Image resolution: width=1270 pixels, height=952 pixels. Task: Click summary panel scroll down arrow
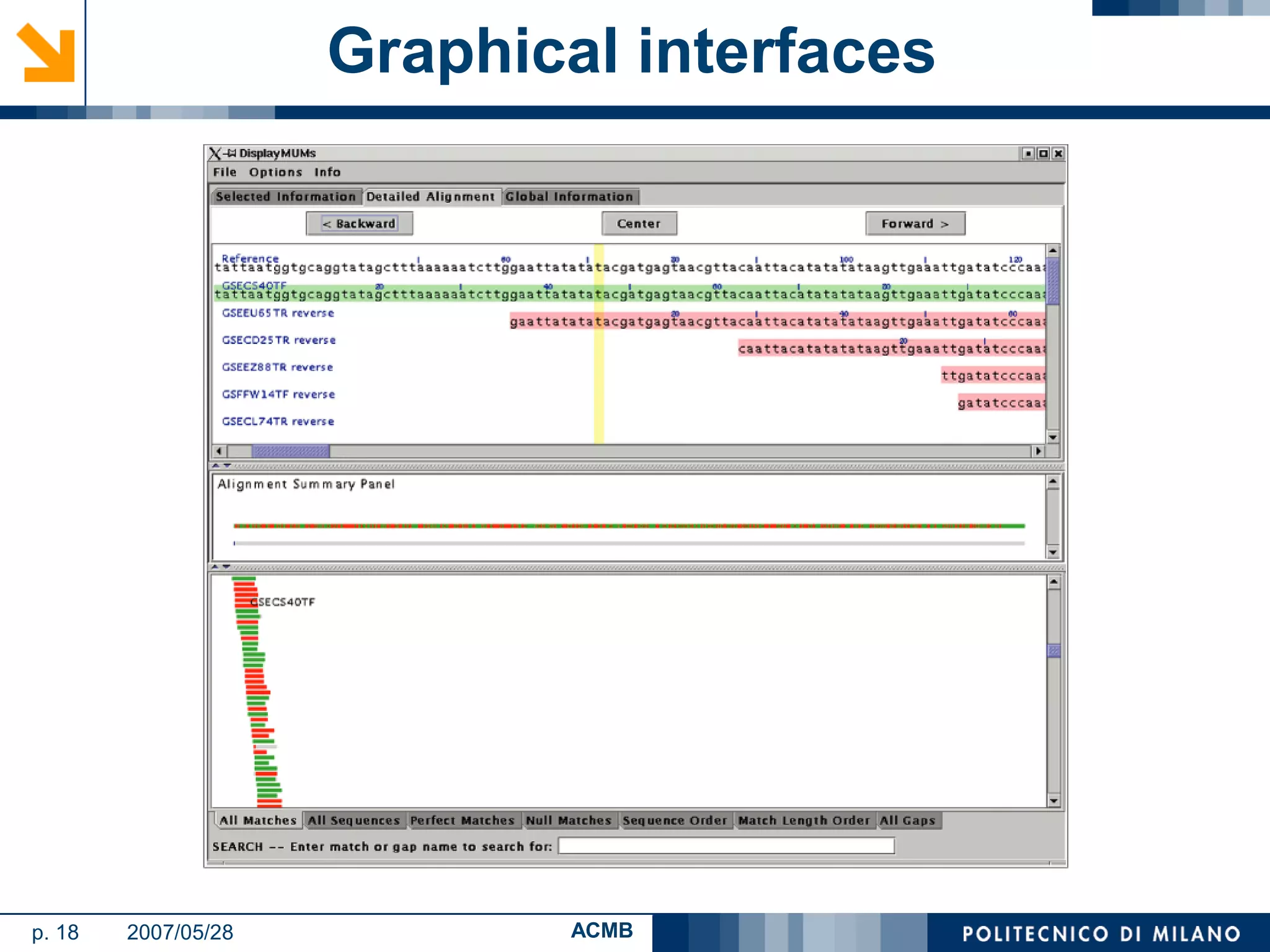pyautogui.click(x=1053, y=552)
